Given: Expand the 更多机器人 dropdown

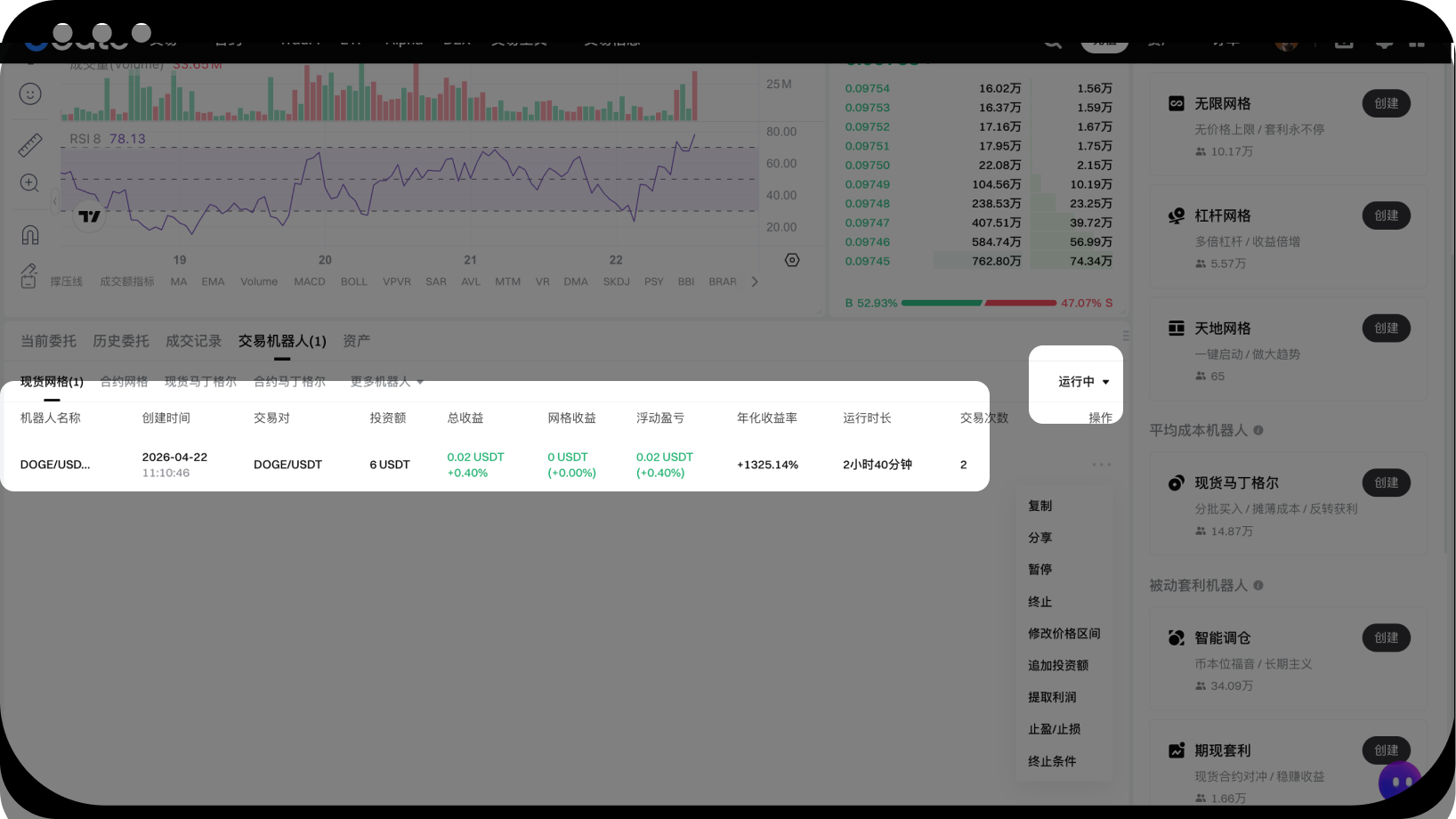Looking at the screenshot, I should [386, 382].
